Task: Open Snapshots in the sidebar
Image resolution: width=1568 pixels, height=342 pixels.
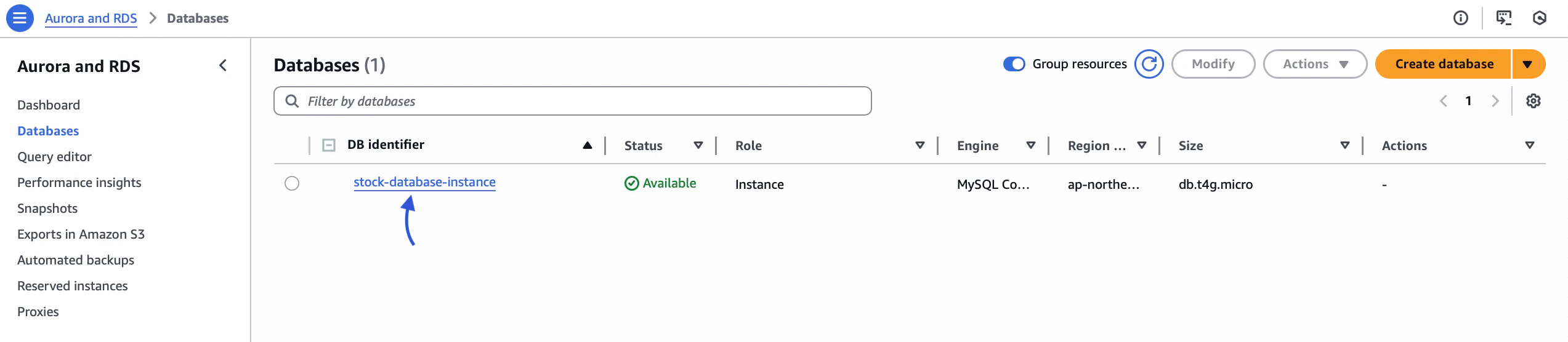Action: [47, 209]
